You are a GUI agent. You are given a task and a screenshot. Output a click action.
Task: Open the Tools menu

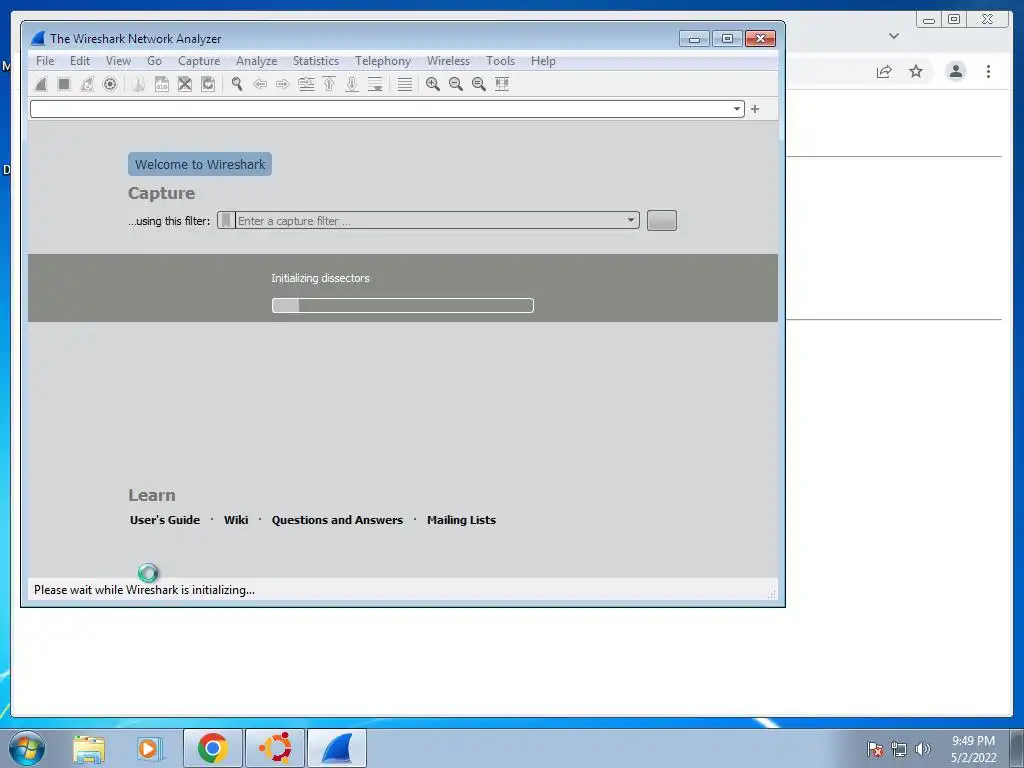500,61
